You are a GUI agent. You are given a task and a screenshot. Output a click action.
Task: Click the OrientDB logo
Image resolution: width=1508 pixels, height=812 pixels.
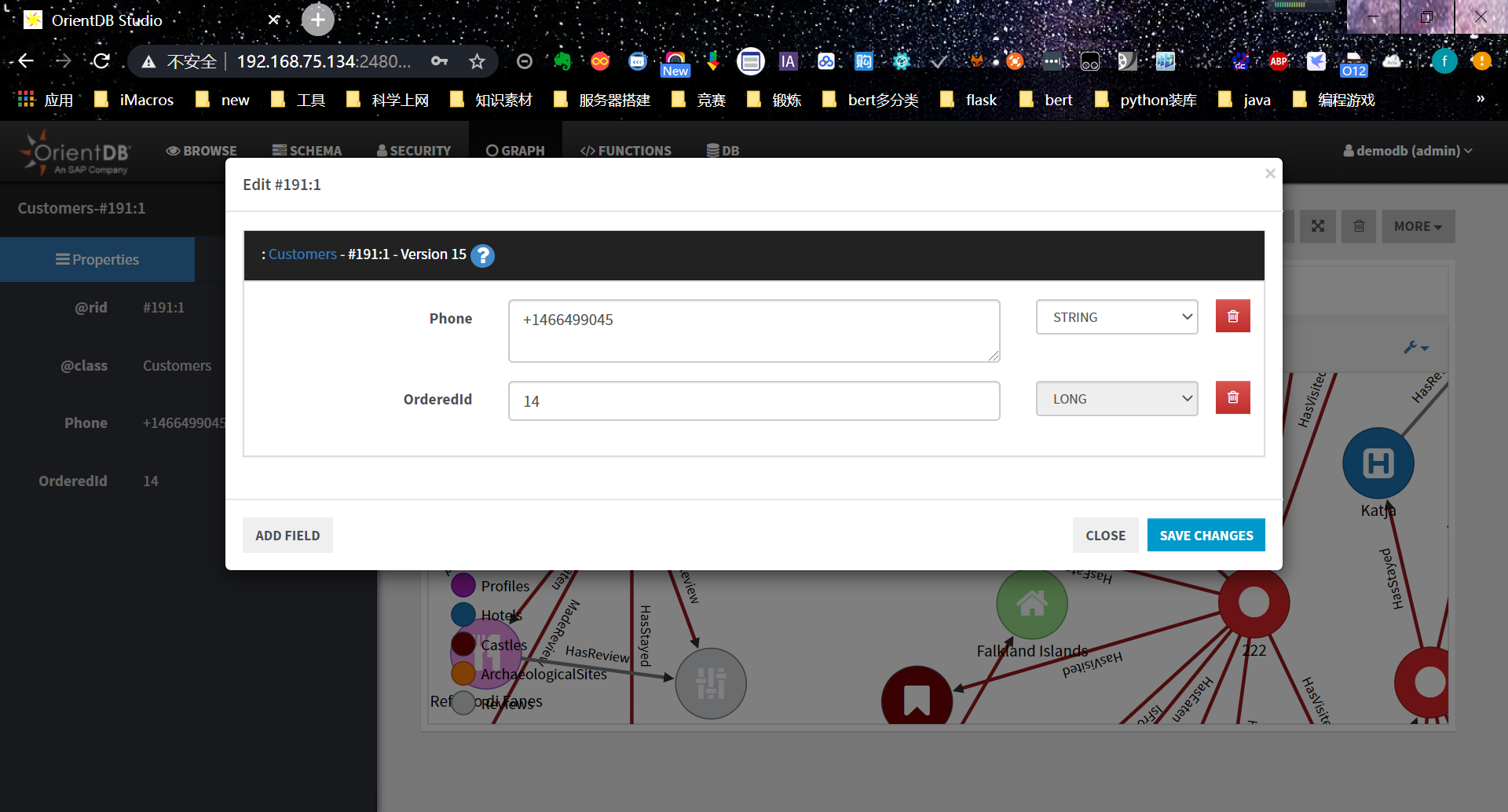point(75,153)
